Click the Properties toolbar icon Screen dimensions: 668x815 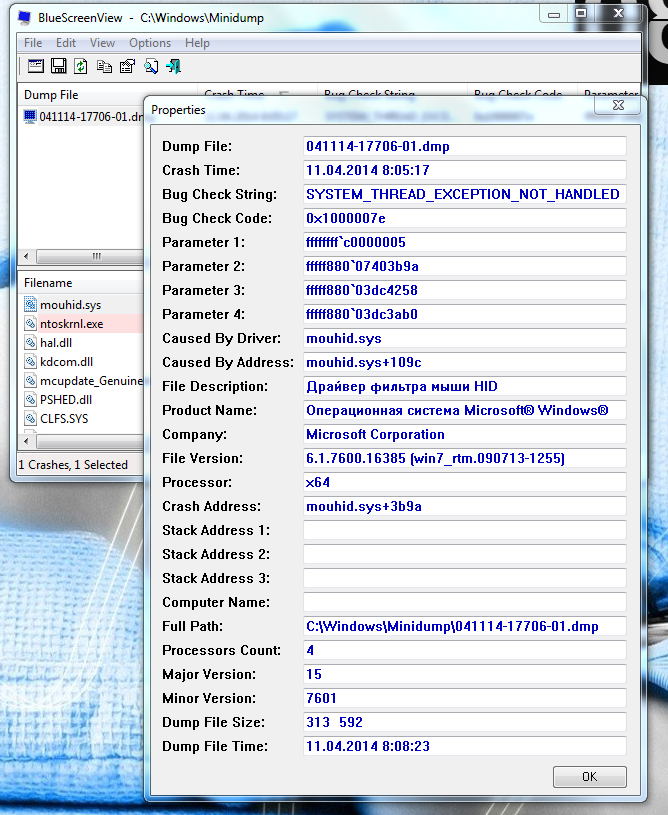[x=127, y=67]
